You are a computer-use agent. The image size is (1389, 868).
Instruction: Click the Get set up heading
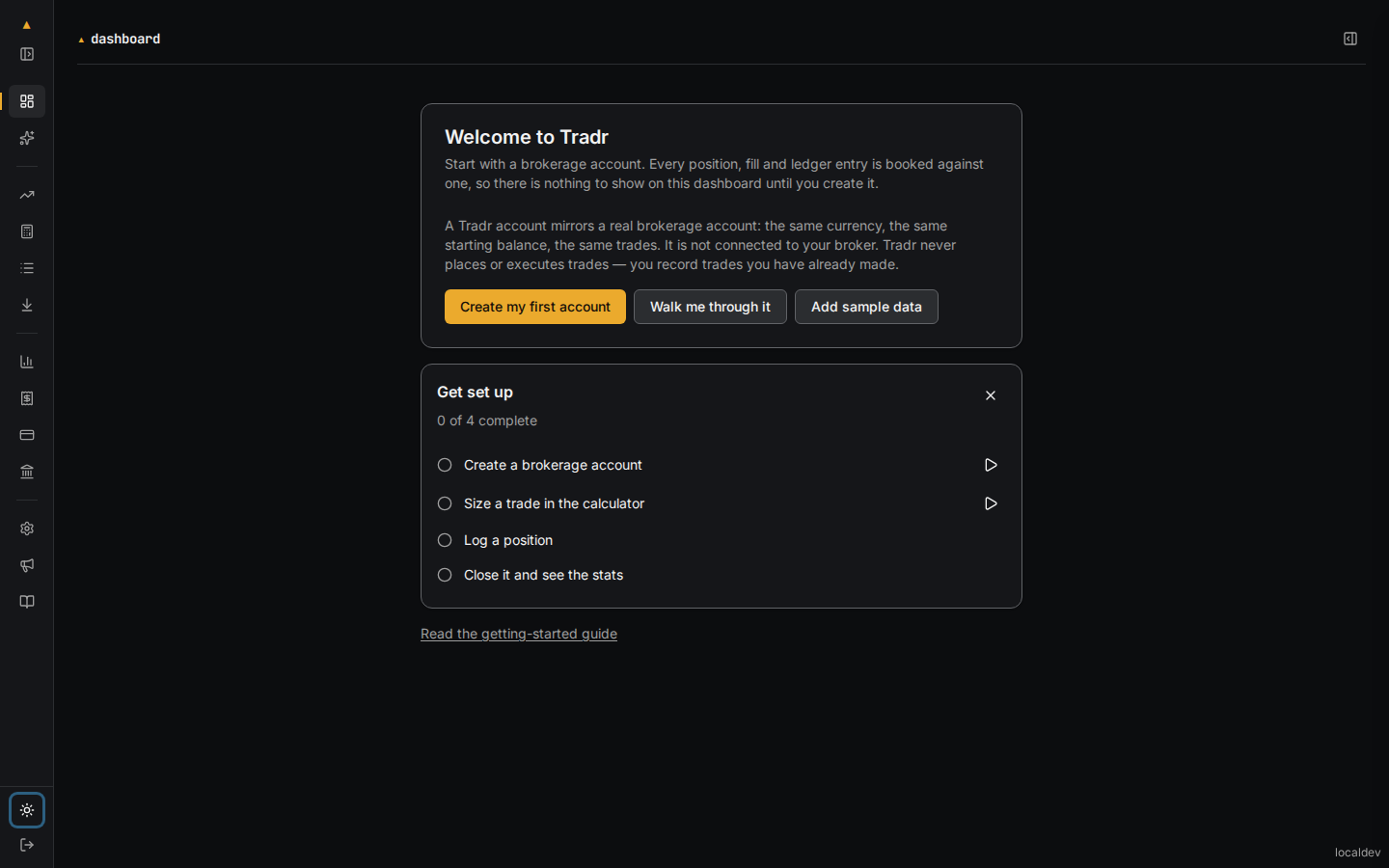coord(475,392)
